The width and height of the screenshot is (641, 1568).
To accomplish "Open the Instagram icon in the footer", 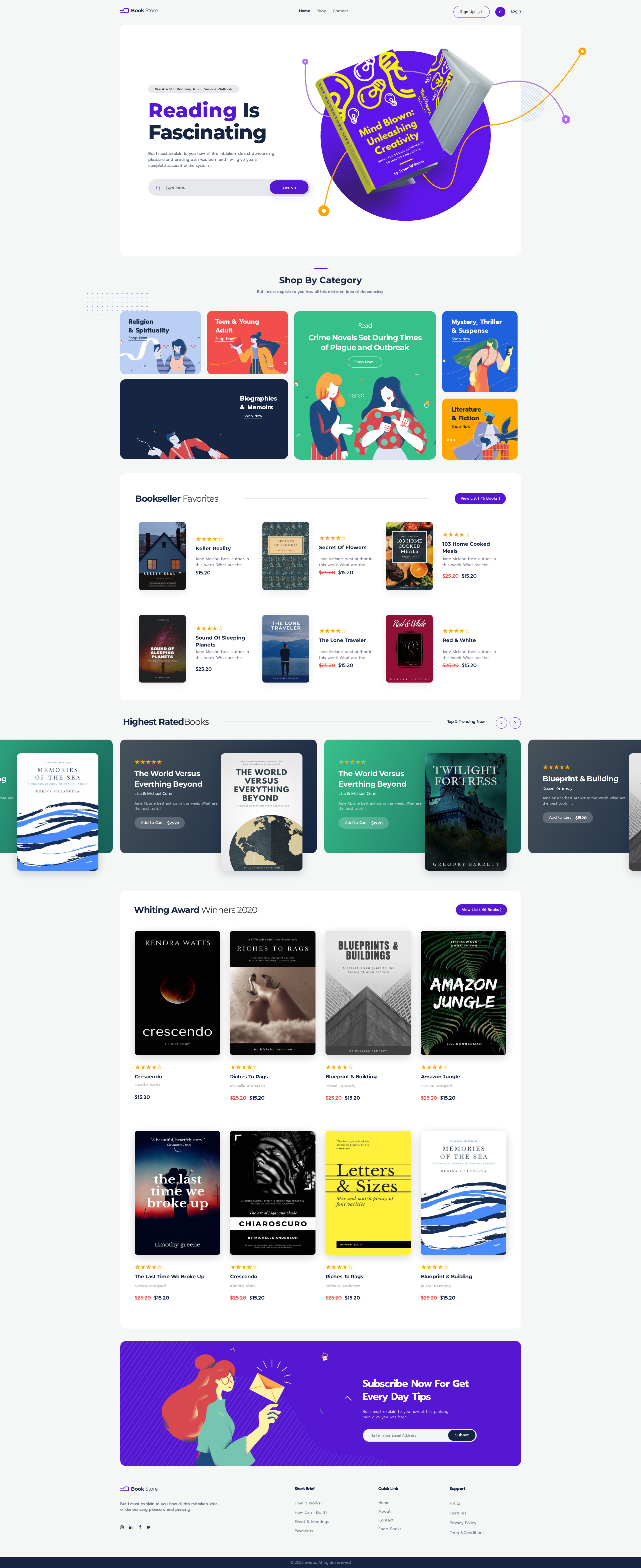I will tap(122, 1527).
